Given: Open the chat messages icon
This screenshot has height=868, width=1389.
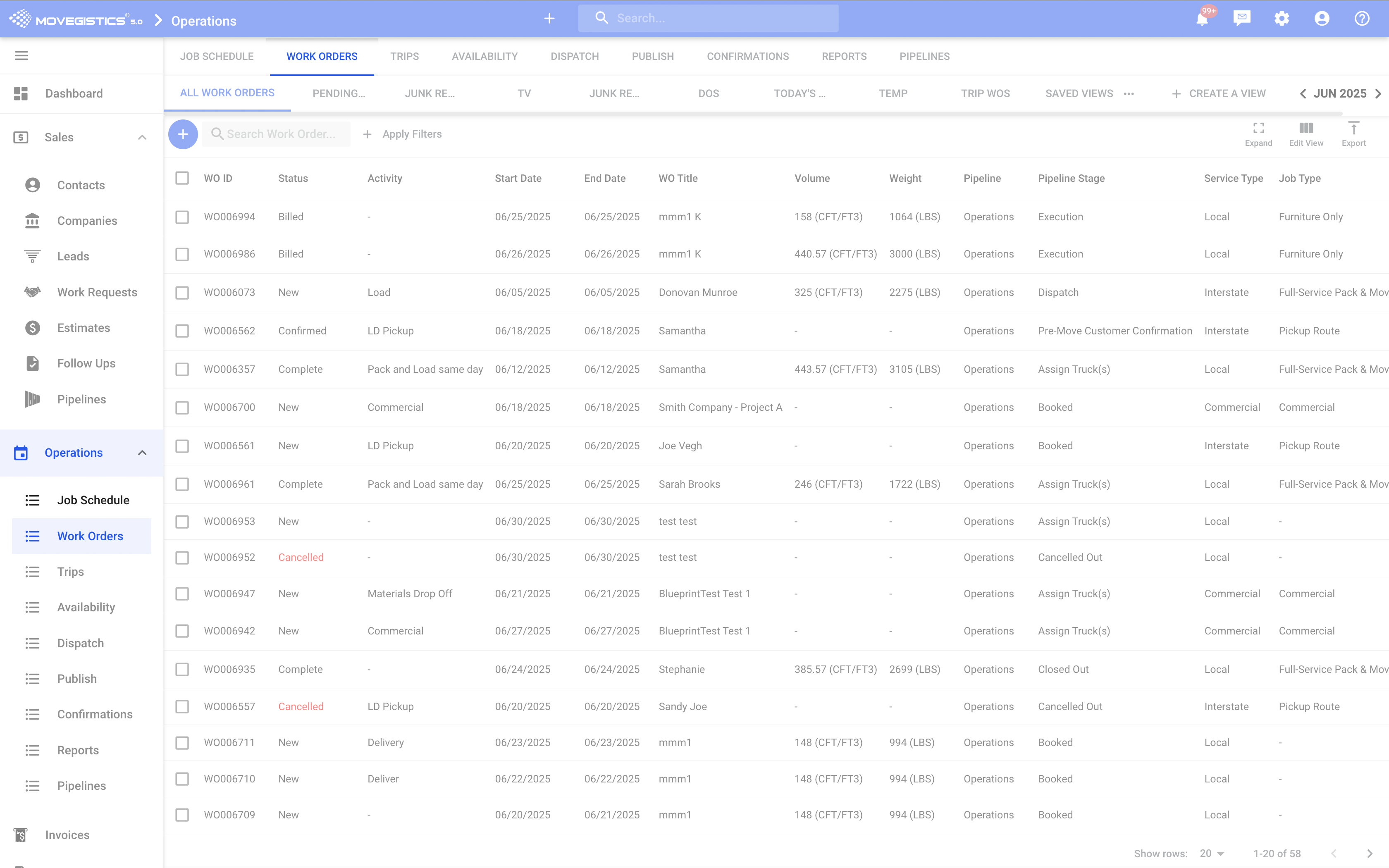Looking at the screenshot, I should click(x=1241, y=18).
